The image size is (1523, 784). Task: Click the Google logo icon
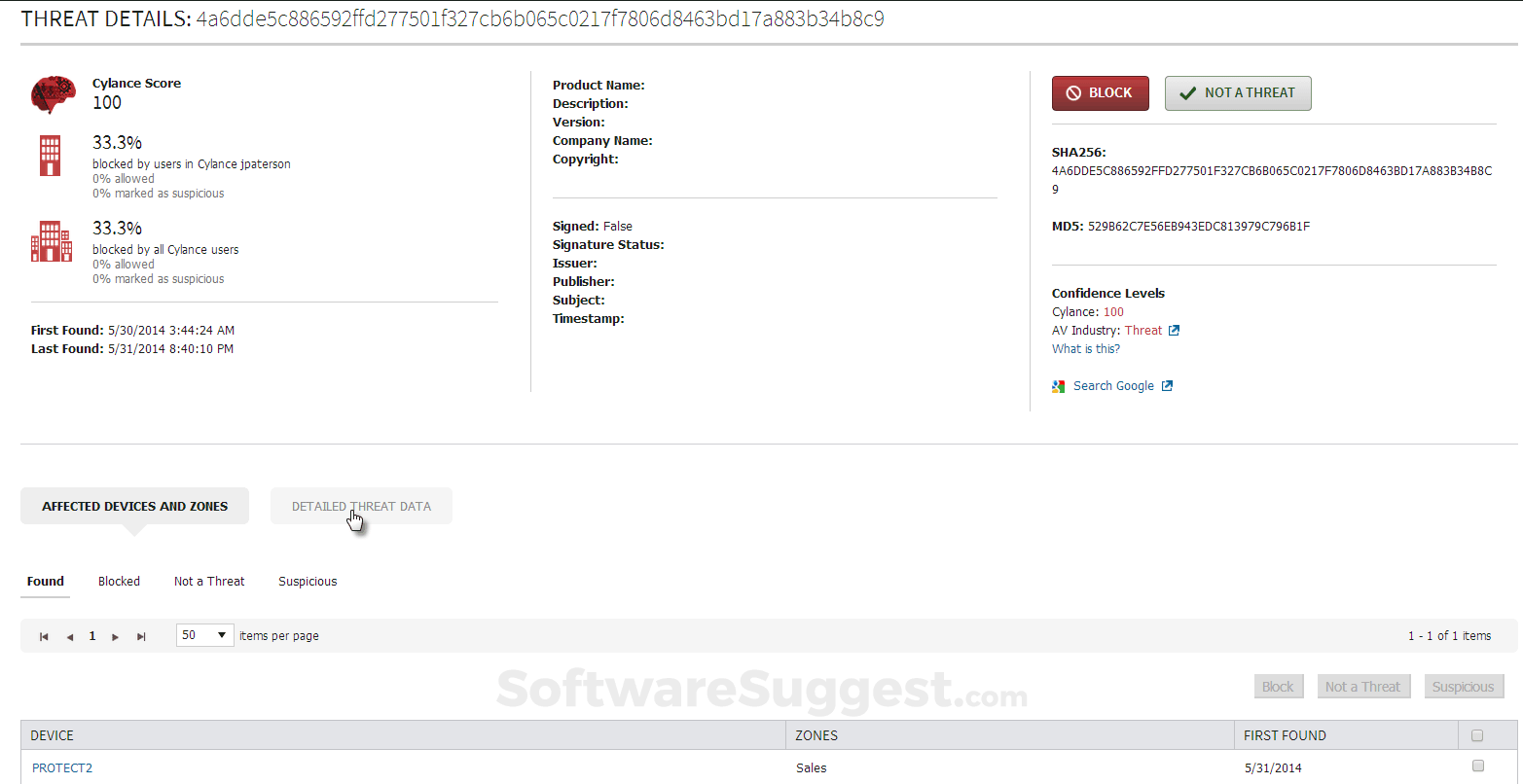tap(1059, 386)
